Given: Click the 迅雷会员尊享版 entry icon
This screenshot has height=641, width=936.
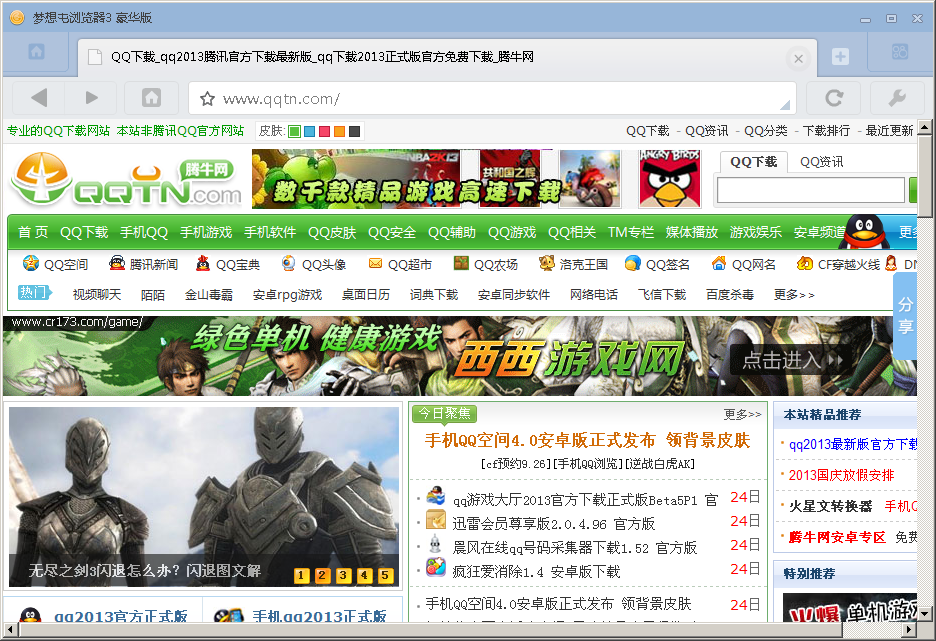Looking at the screenshot, I should 436,520.
